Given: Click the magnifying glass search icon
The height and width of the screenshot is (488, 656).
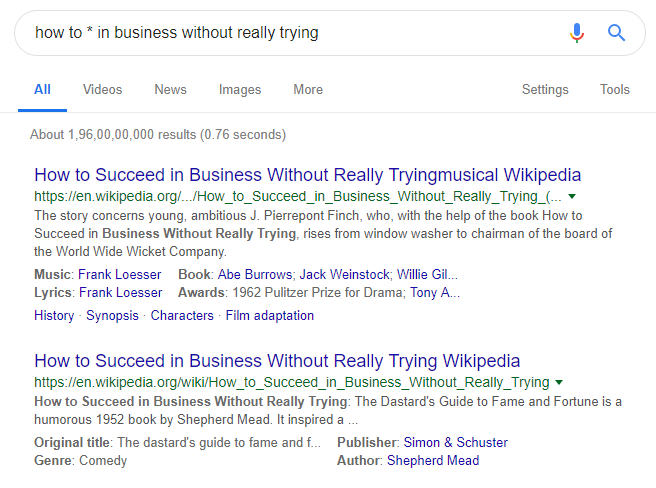Looking at the screenshot, I should tap(616, 33).
